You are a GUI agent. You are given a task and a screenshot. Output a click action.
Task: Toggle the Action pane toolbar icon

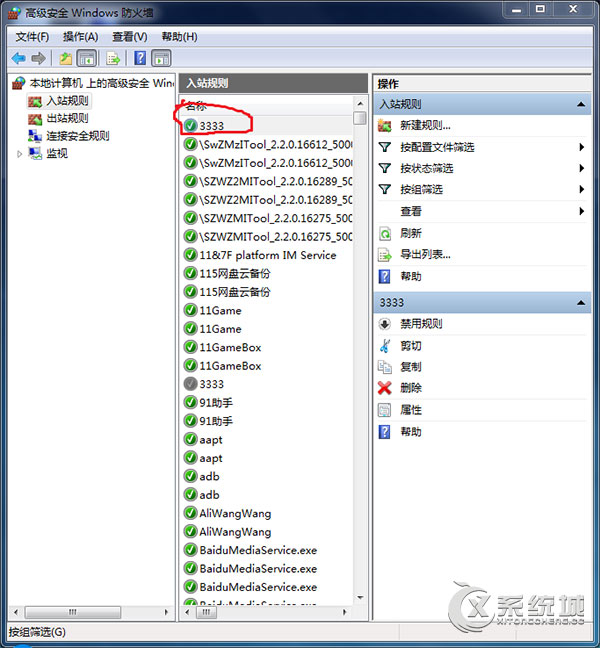click(x=162, y=58)
